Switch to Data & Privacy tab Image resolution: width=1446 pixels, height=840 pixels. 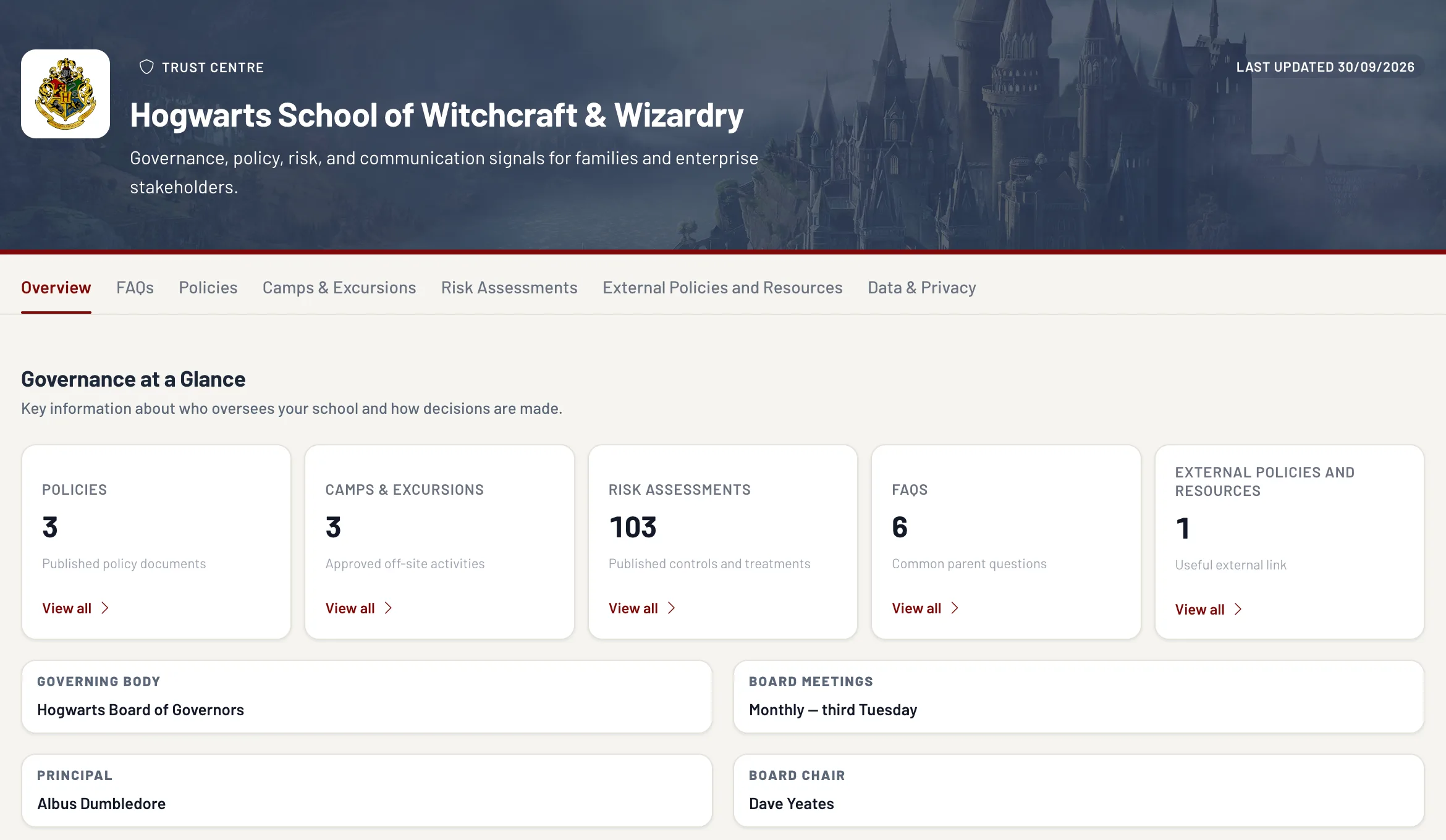click(x=922, y=288)
